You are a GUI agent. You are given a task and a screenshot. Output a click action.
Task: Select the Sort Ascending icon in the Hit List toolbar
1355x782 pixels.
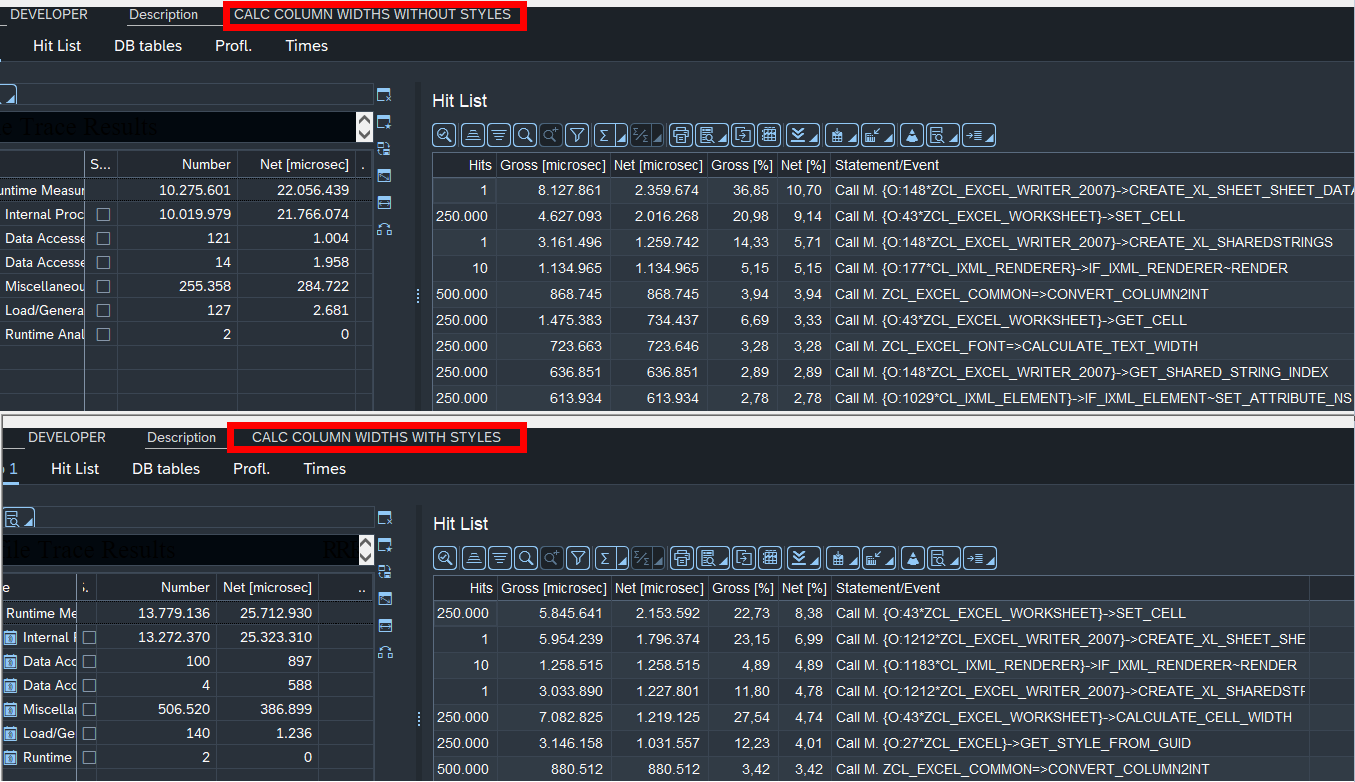473,134
